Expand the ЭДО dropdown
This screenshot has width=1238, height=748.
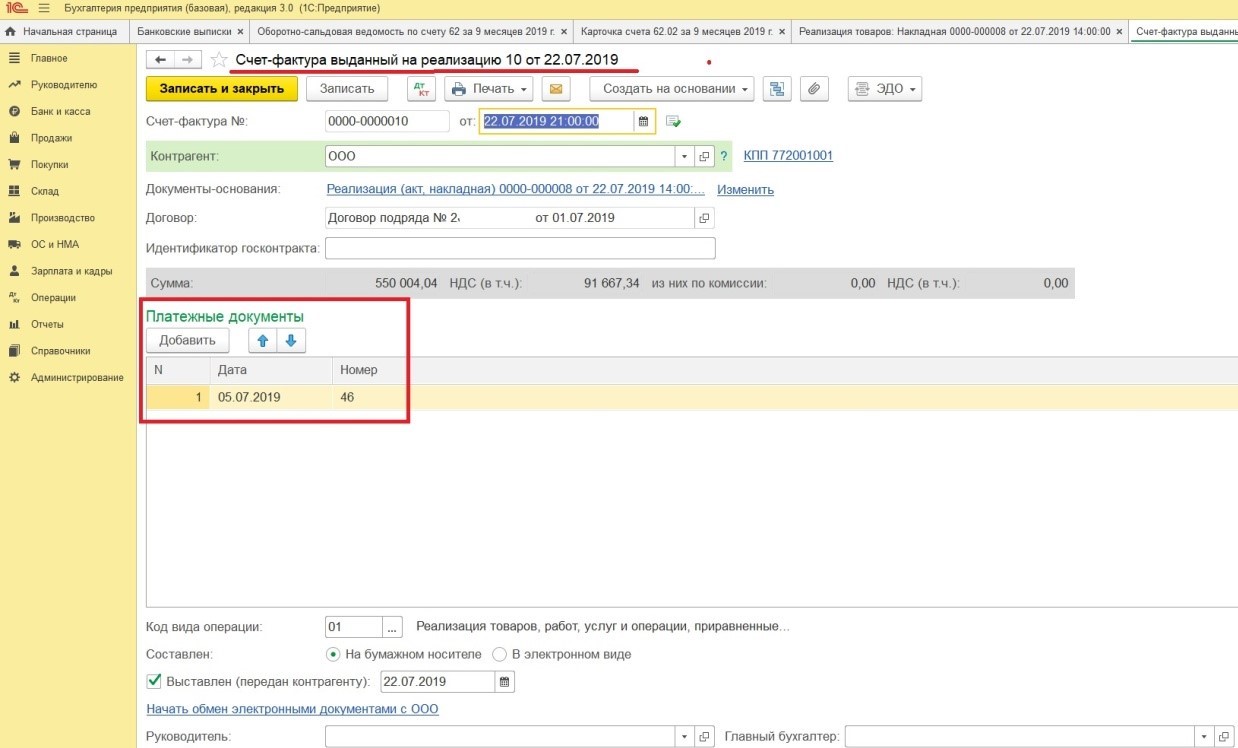[885, 88]
